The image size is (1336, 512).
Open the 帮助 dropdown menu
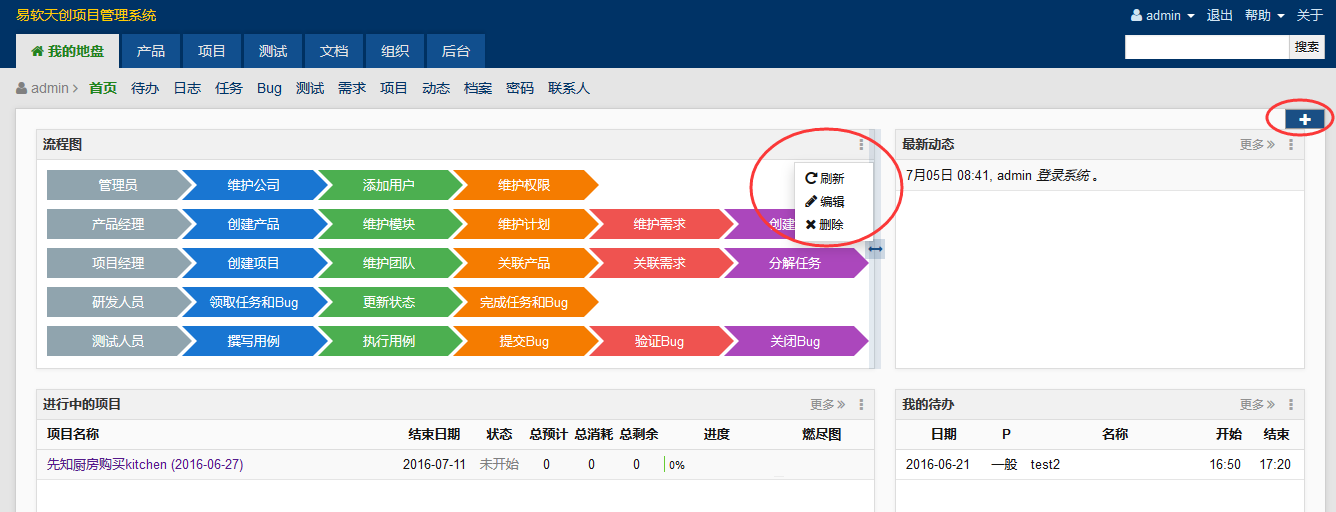1264,15
